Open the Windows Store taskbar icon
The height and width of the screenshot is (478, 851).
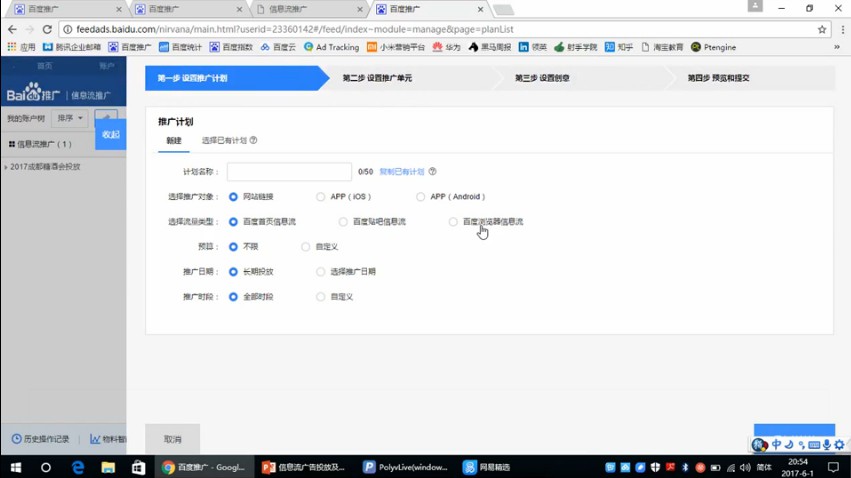click(x=138, y=467)
